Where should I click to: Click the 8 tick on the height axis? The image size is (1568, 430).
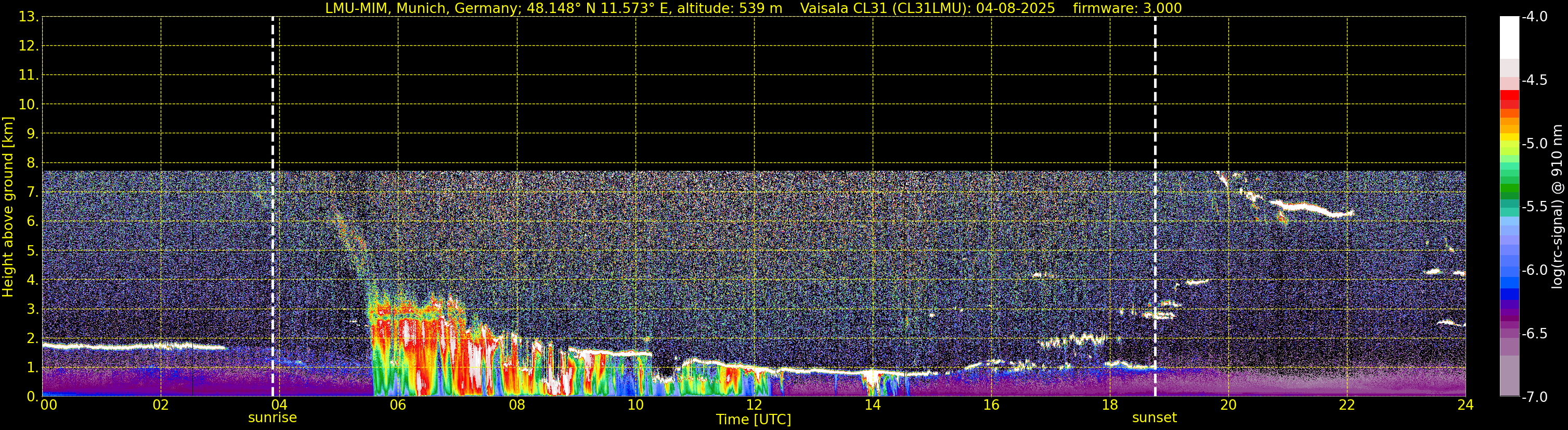coord(32,162)
